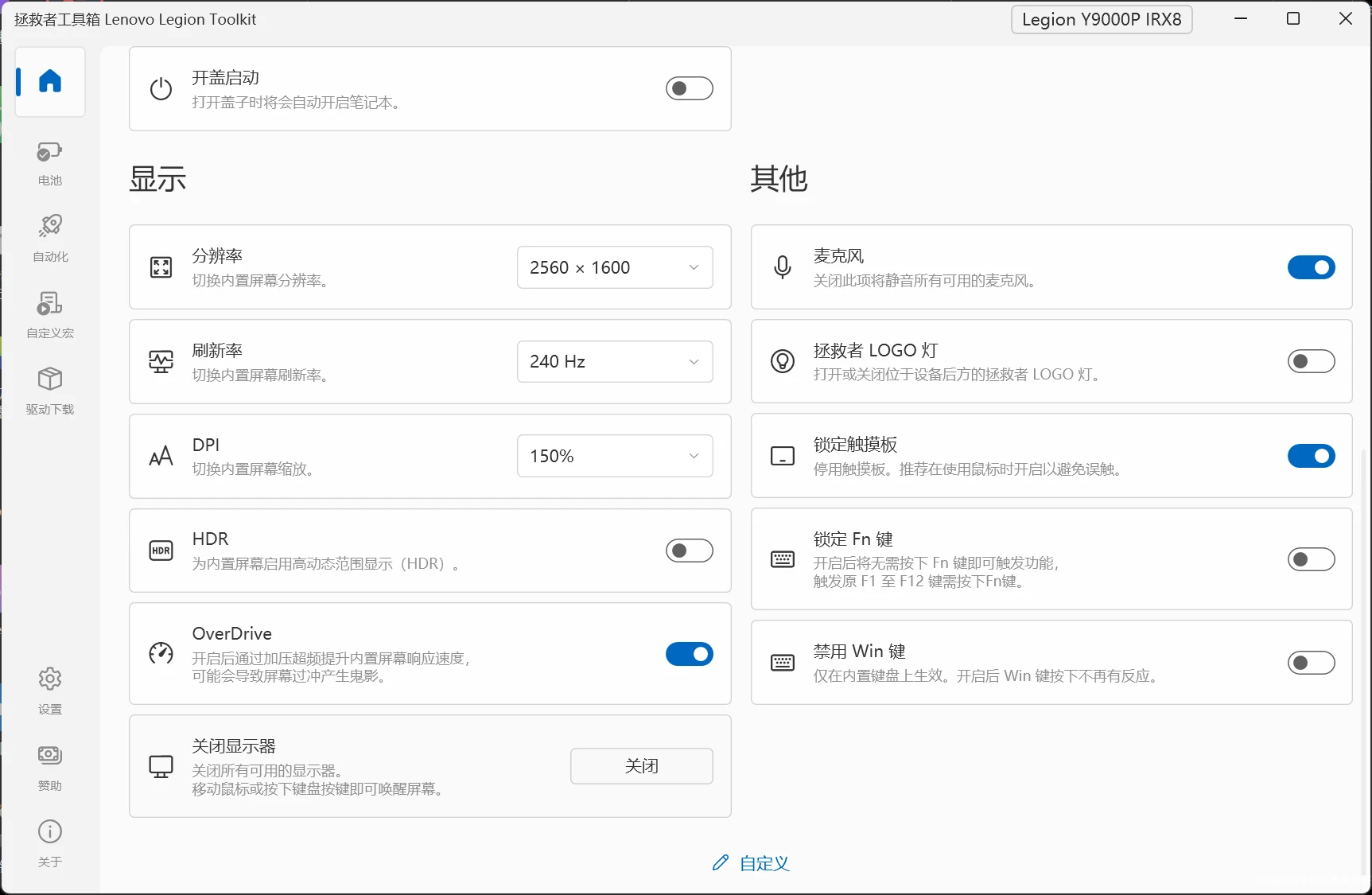Viewport: 1372px width, 895px height.
Task: Open the Home dashboard sidebar icon
Action: [x=50, y=80]
